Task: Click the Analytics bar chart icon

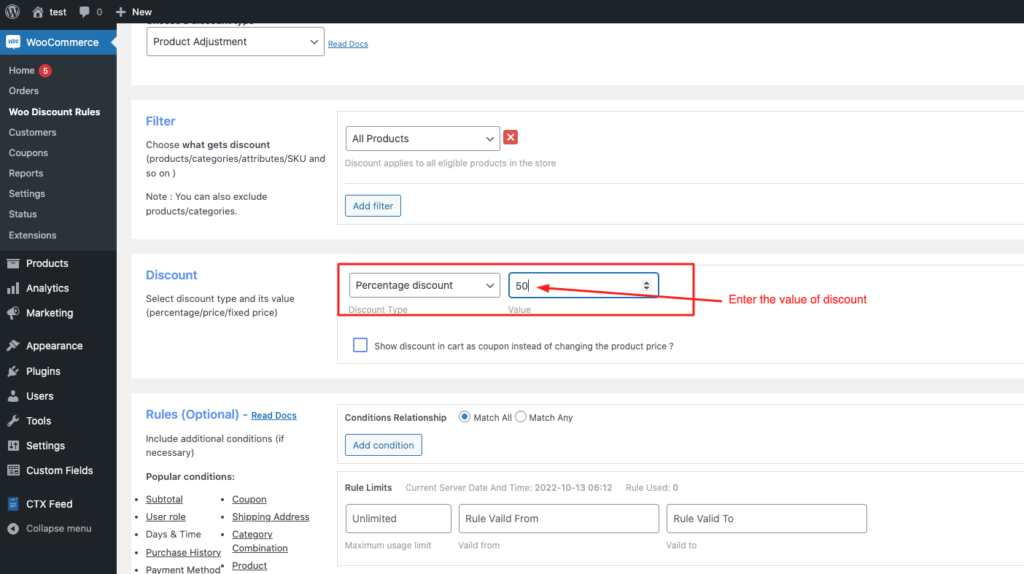Action: point(13,288)
